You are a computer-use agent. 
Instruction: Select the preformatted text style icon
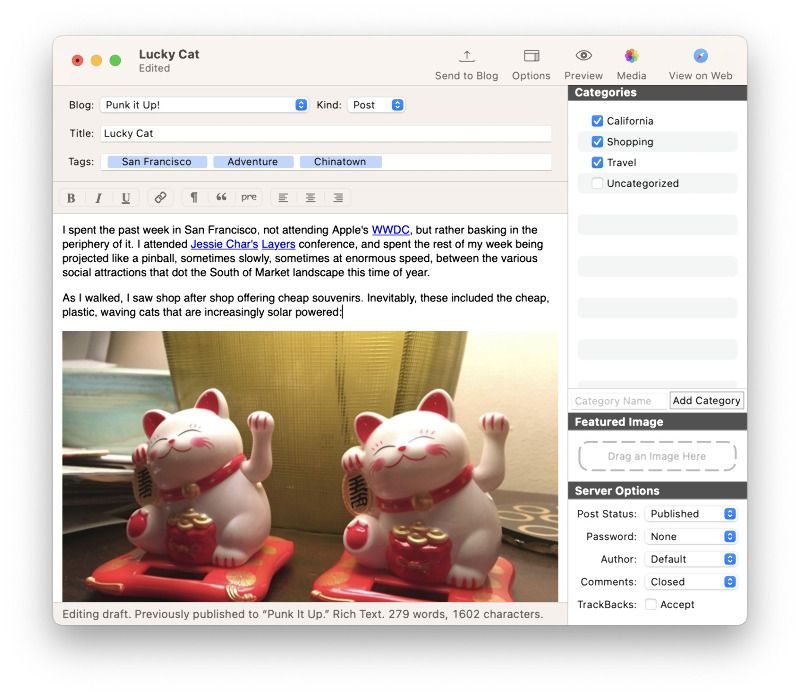pos(251,197)
